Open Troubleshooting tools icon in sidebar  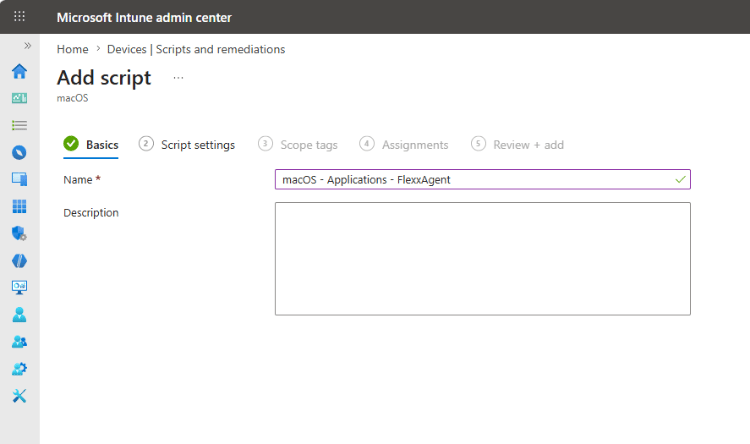(20, 396)
